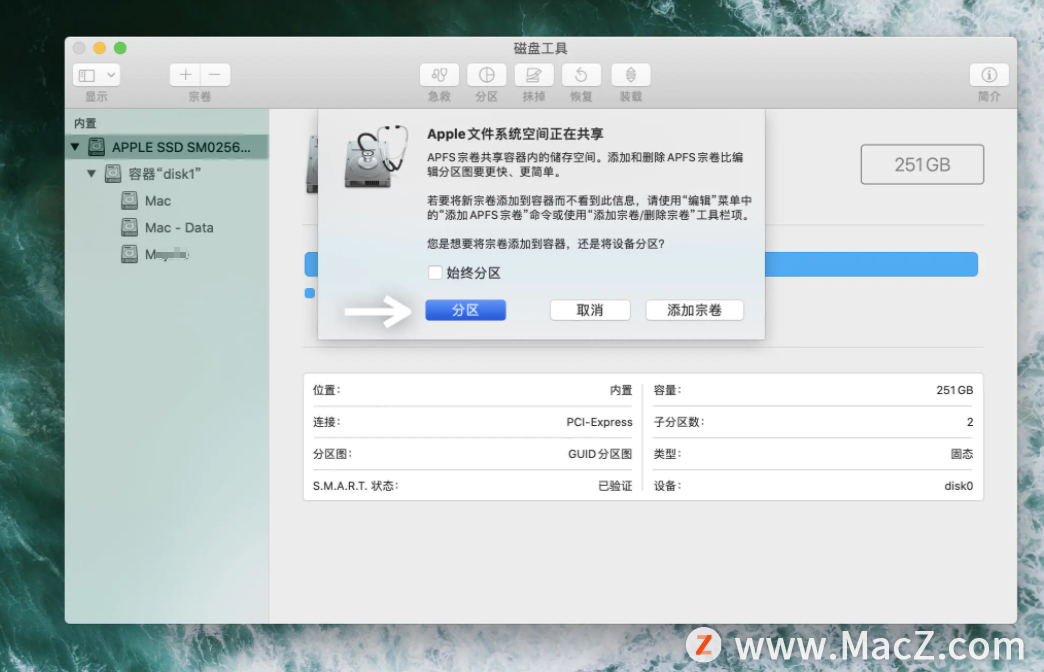Open the sidebar view (显示) dropdown
This screenshot has height=672, width=1044.
point(97,75)
